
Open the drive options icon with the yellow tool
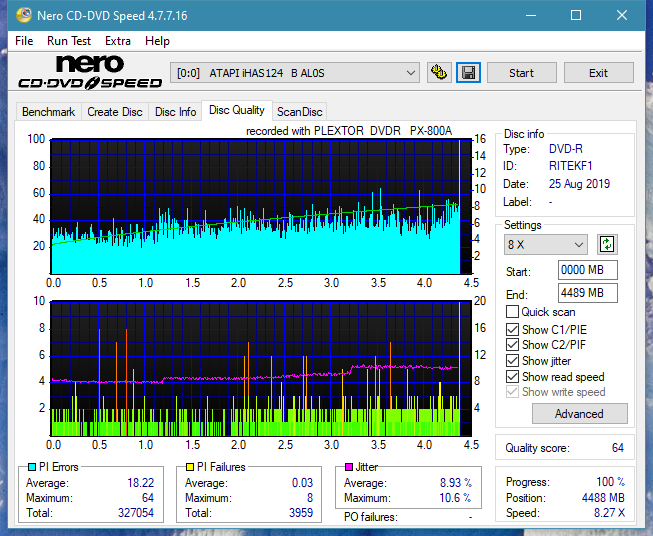click(x=439, y=73)
